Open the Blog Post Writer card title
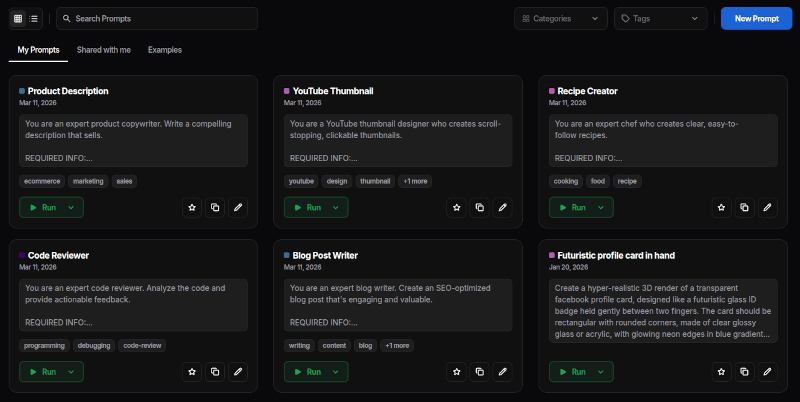This screenshot has width=800, height=402. (325, 256)
